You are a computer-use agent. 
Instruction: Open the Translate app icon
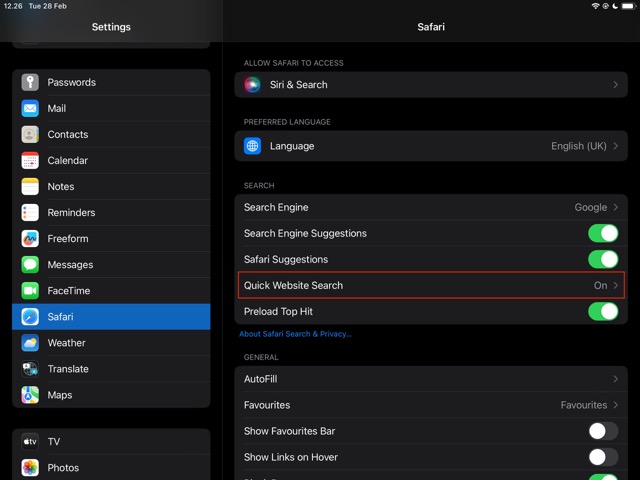pyautogui.click(x=30, y=369)
